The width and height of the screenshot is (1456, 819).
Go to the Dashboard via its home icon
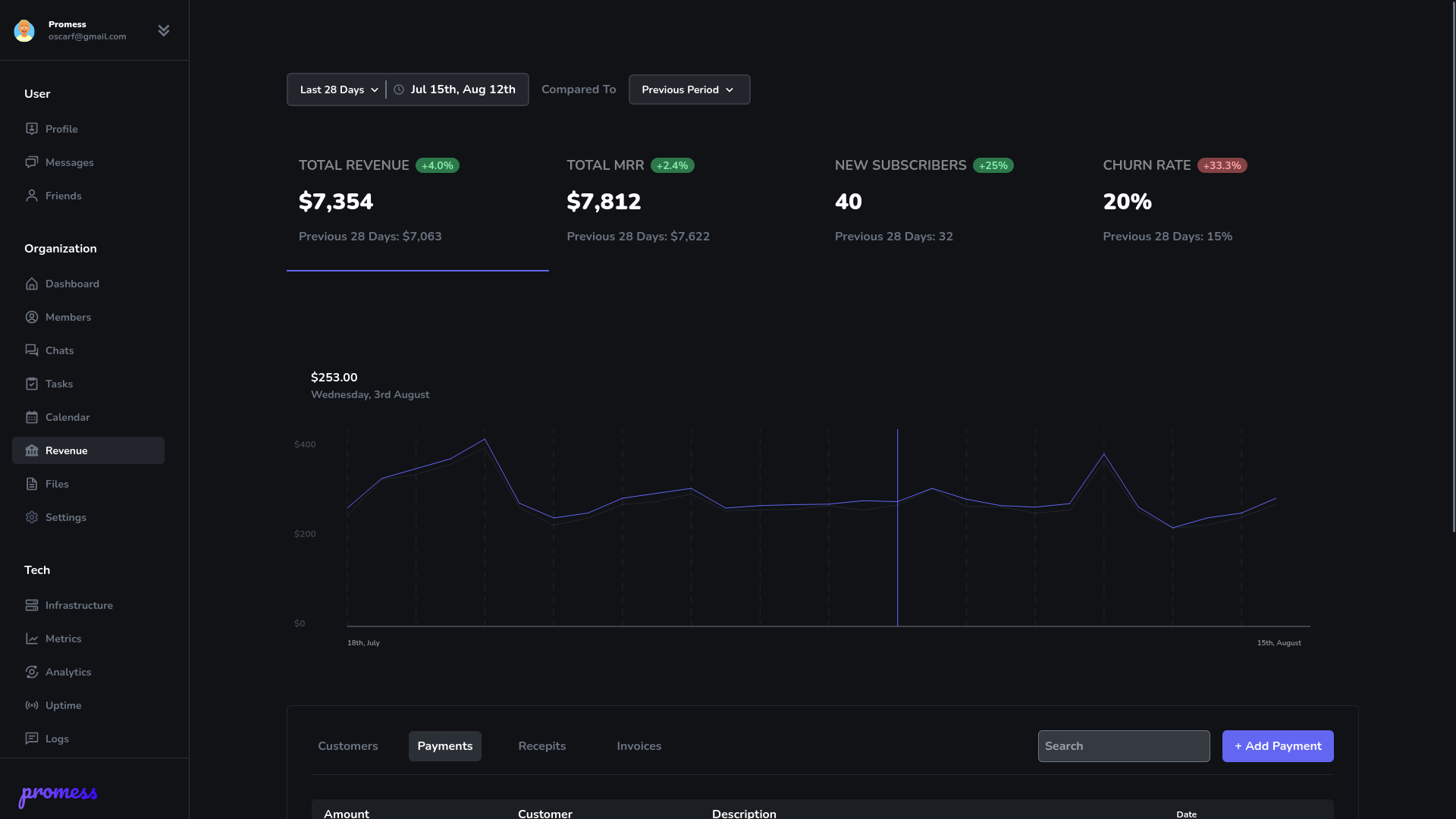pyautogui.click(x=31, y=284)
